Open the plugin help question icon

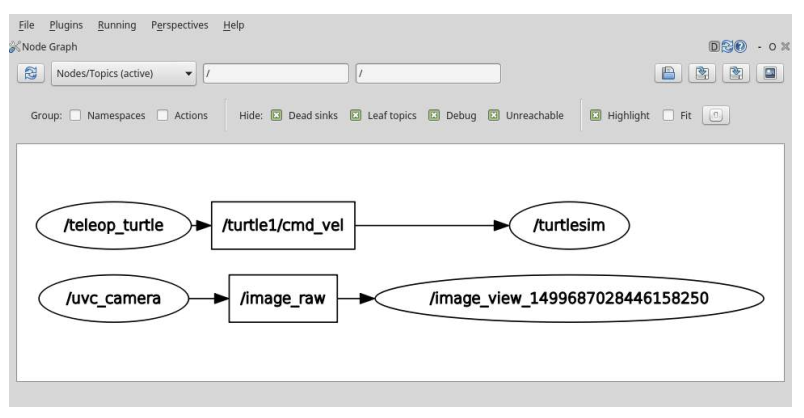740,47
